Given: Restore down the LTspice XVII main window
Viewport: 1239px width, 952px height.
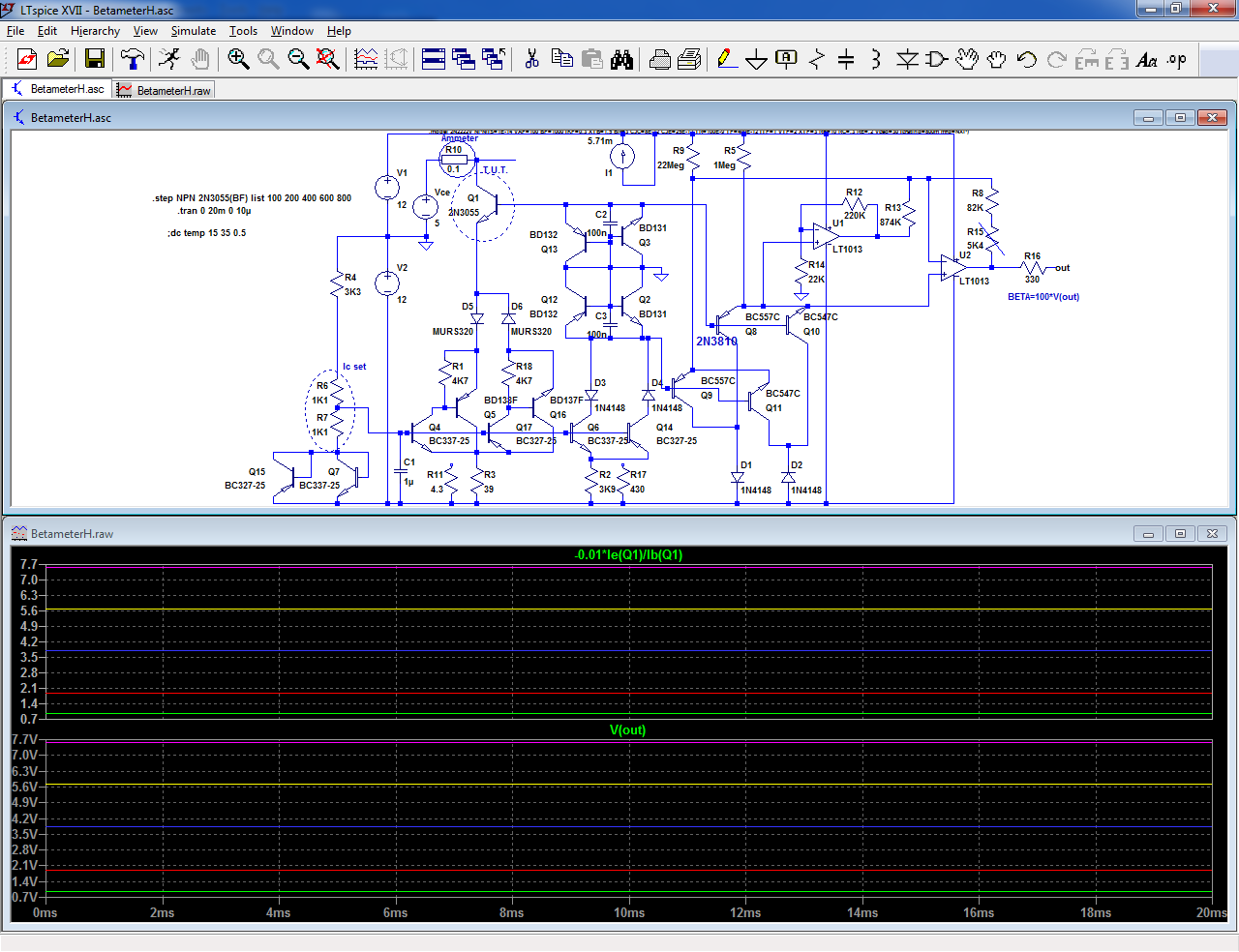Looking at the screenshot, I should 1175,9.
